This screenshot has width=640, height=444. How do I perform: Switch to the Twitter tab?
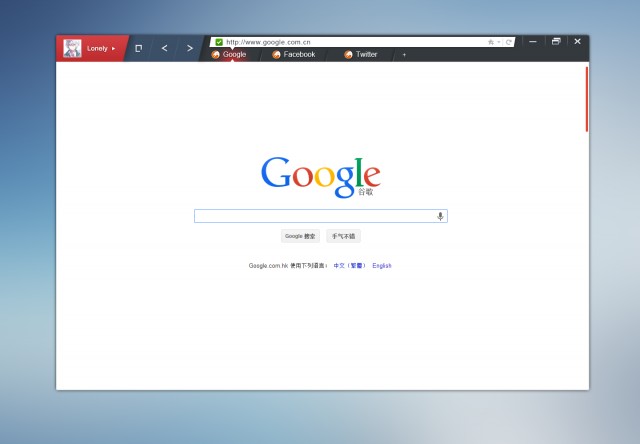click(x=361, y=54)
